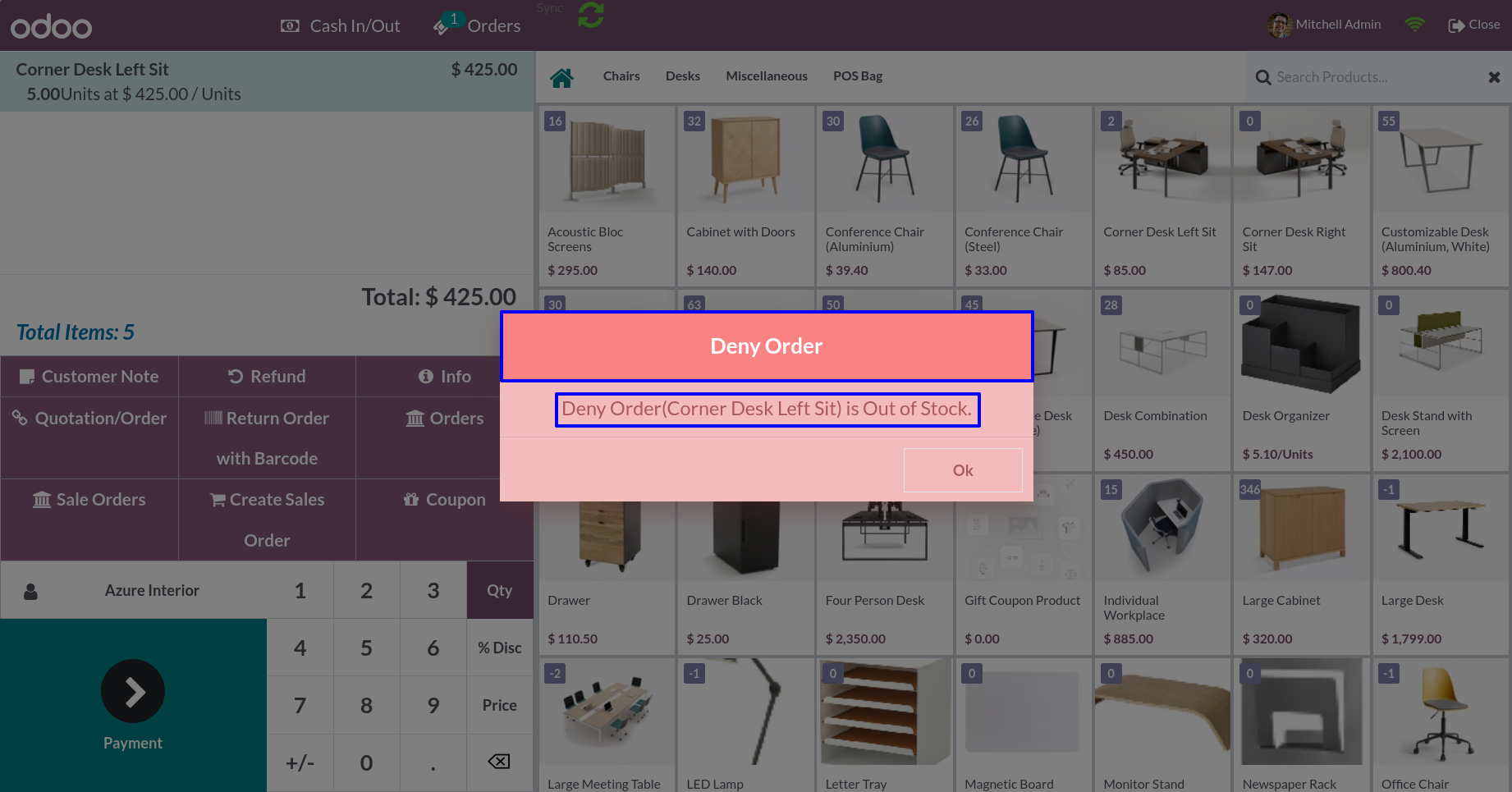The width and height of the screenshot is (1512, 792).
Task: Add Desk Stand with Screen product
Action: 1441,380
